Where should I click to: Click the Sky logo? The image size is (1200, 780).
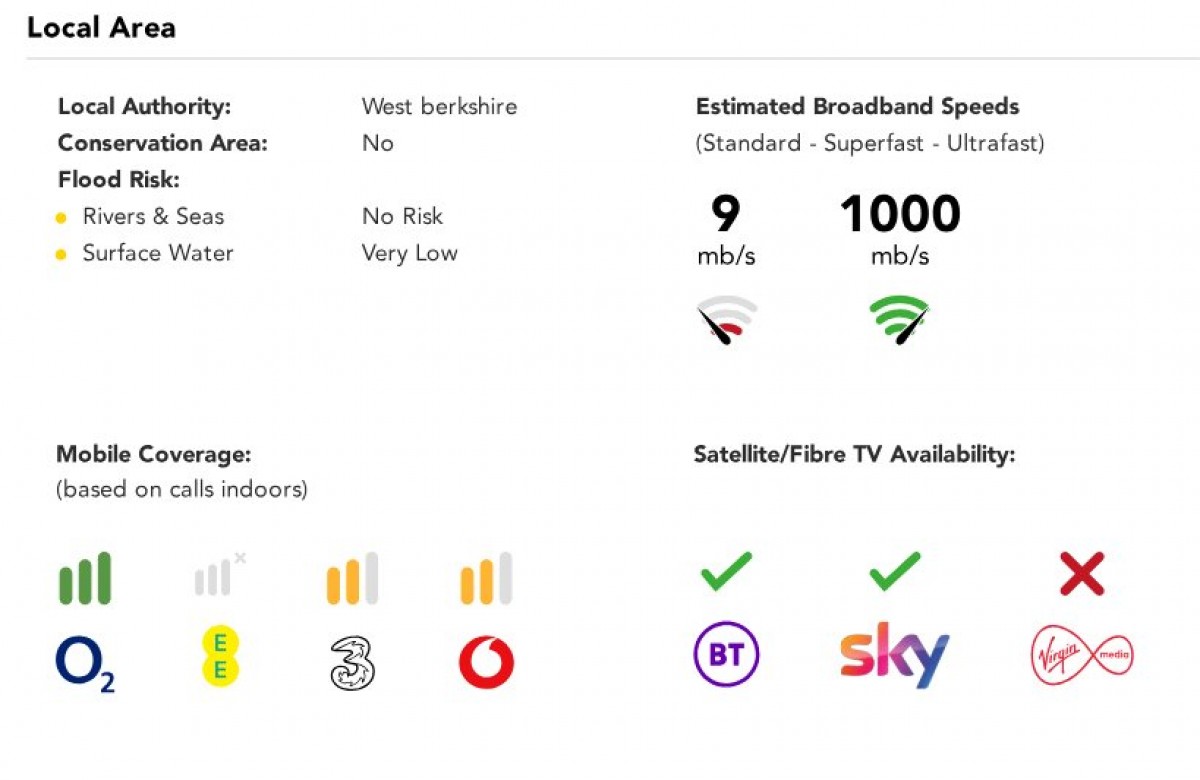[x=894, y=655]
